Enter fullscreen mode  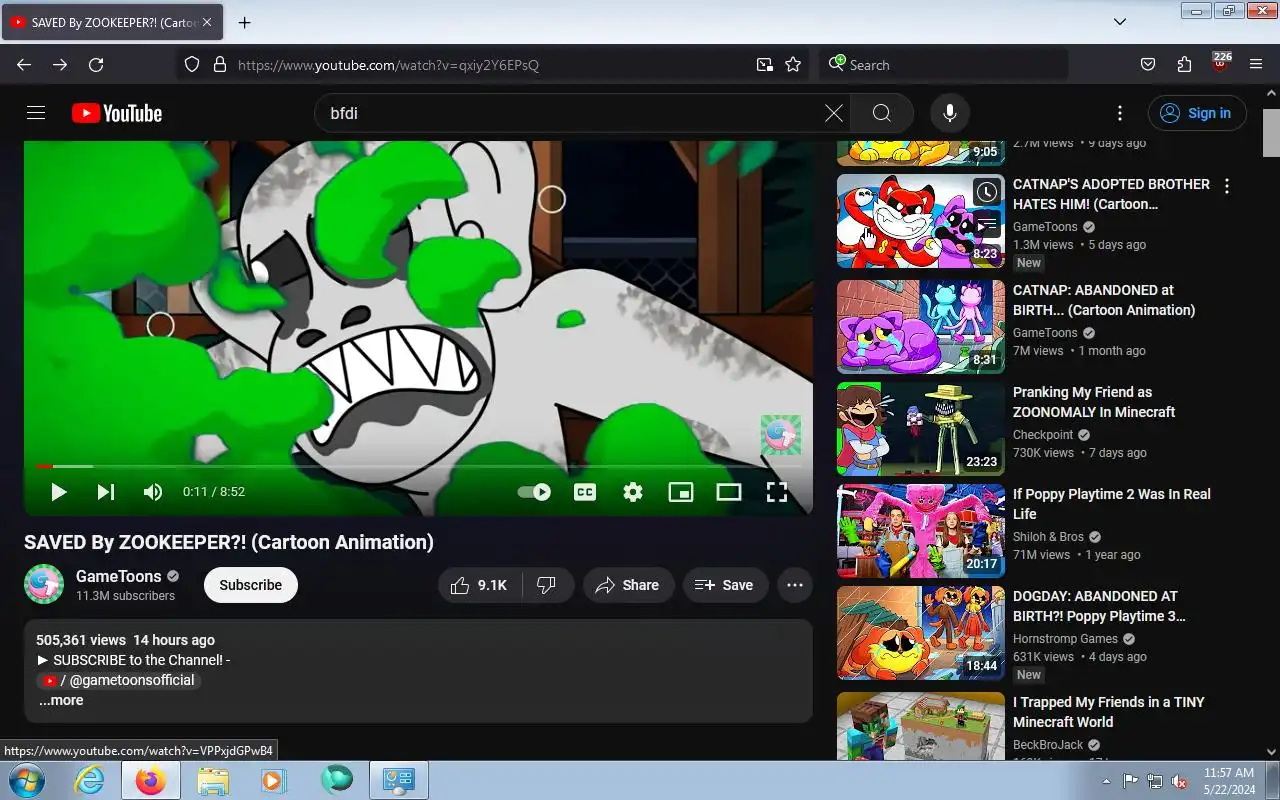(777, 492)
